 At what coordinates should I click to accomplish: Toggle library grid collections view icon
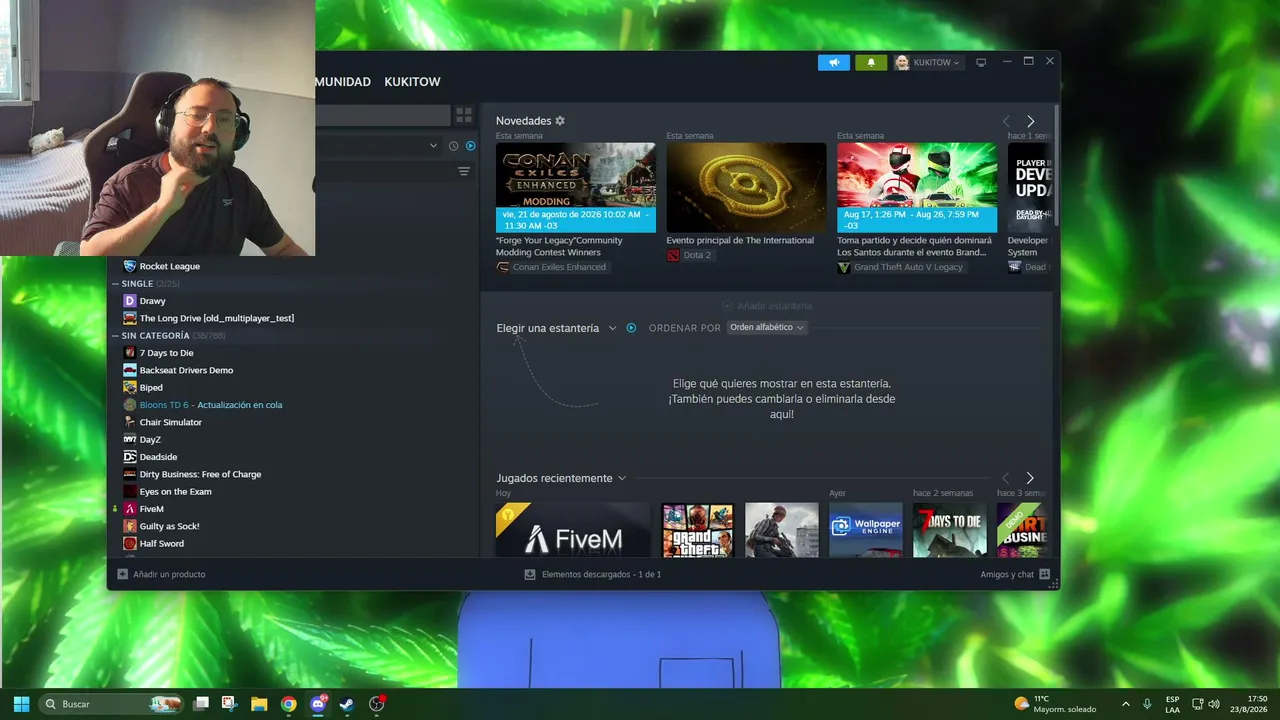[x=464, y=115]
